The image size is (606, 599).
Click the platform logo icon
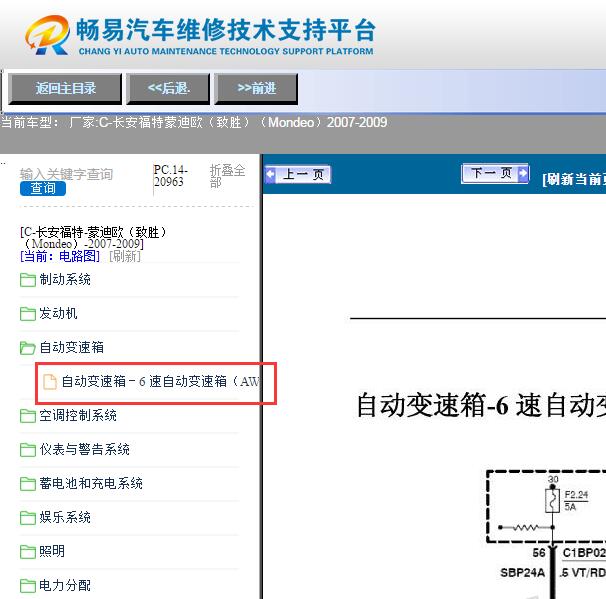48,35
